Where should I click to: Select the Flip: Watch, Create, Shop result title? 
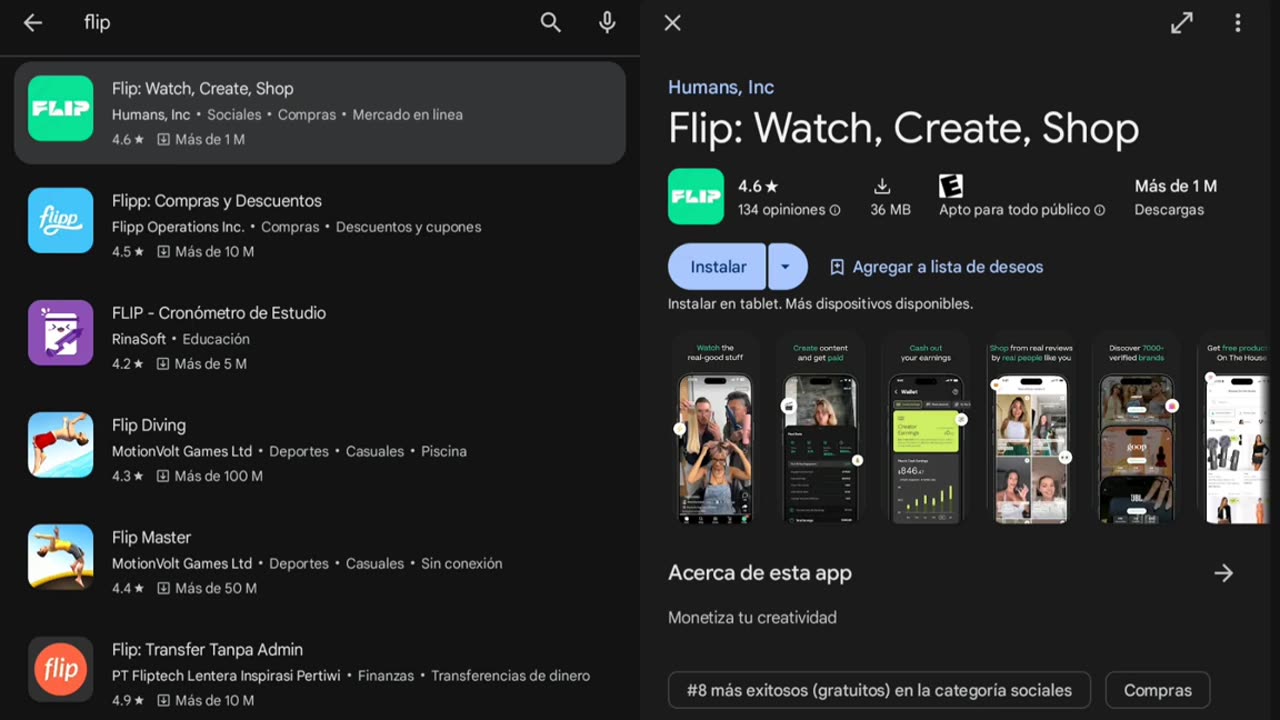tap(203, 89)
